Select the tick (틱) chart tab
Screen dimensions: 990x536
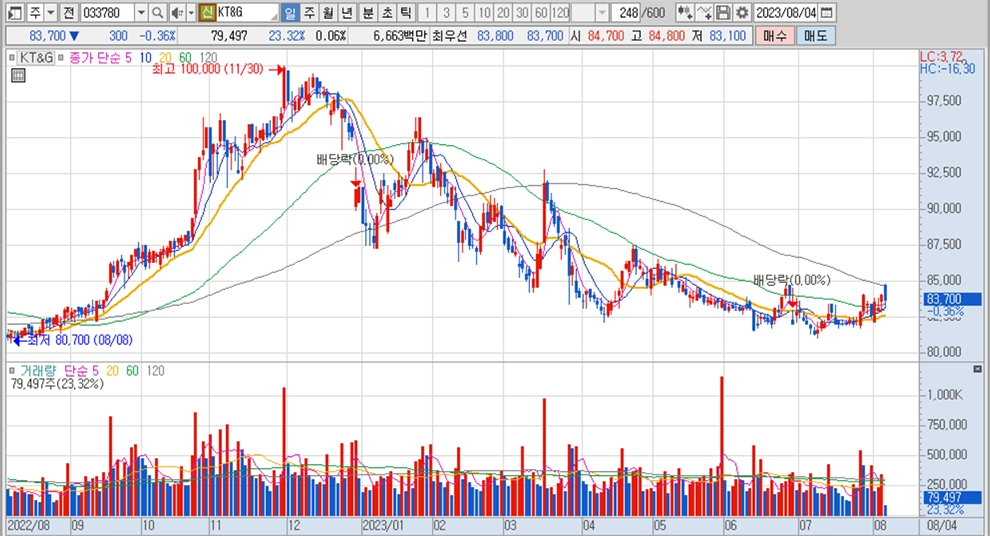tap(404, 13)
